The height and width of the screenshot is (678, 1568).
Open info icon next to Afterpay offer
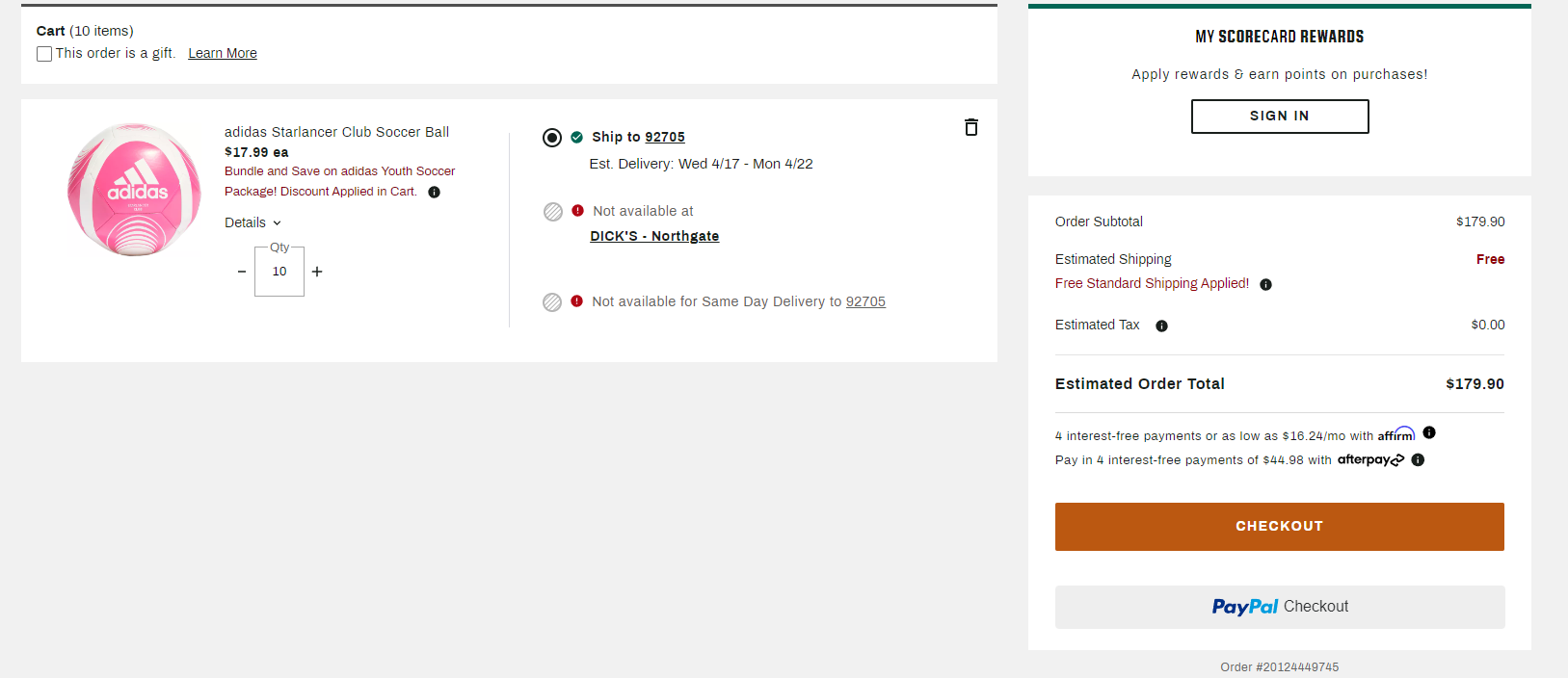coord(1418,459)
